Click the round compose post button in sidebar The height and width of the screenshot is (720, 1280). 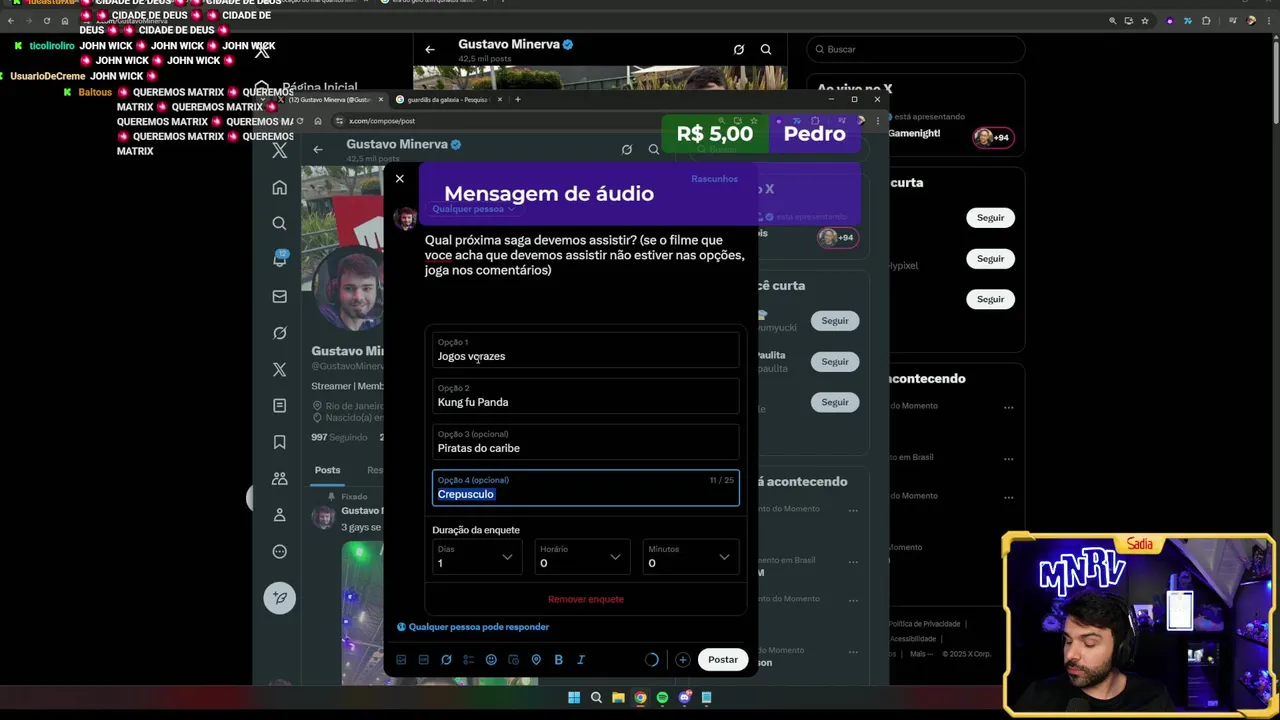coord(280,597)
